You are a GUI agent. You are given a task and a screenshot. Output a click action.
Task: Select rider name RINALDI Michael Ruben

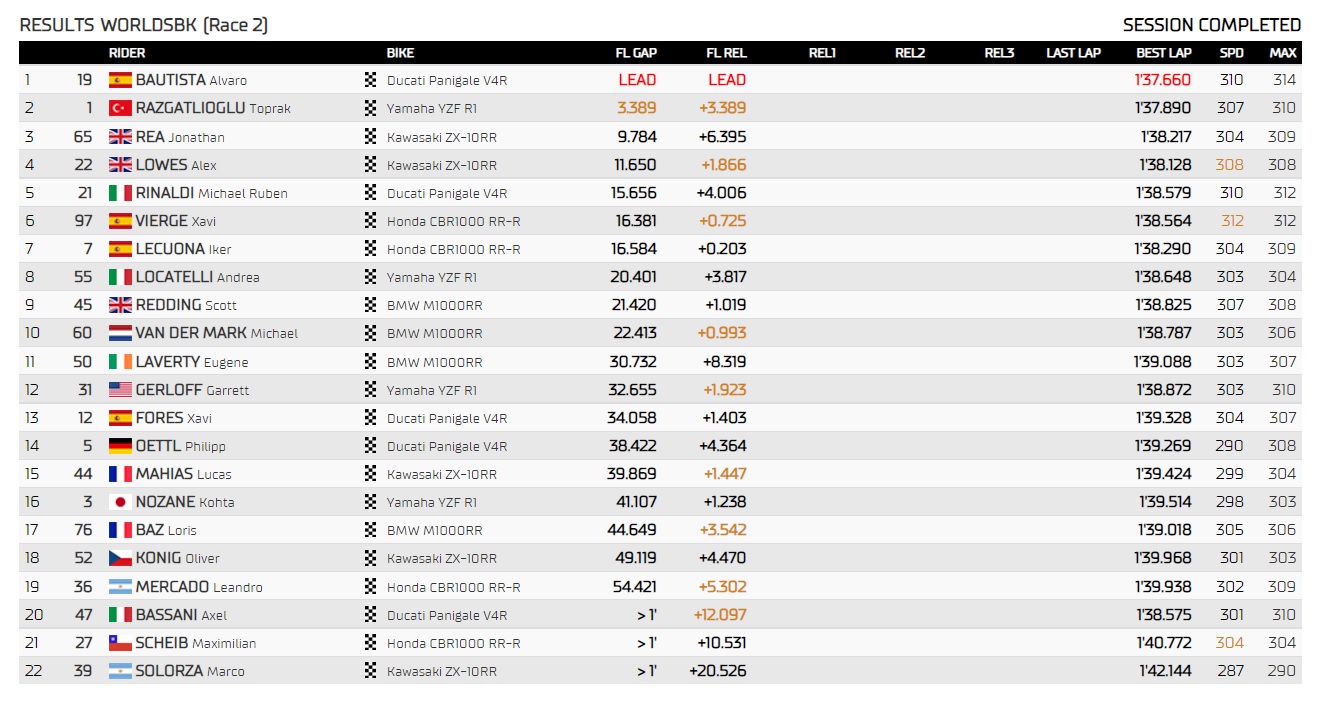point(212,193)
